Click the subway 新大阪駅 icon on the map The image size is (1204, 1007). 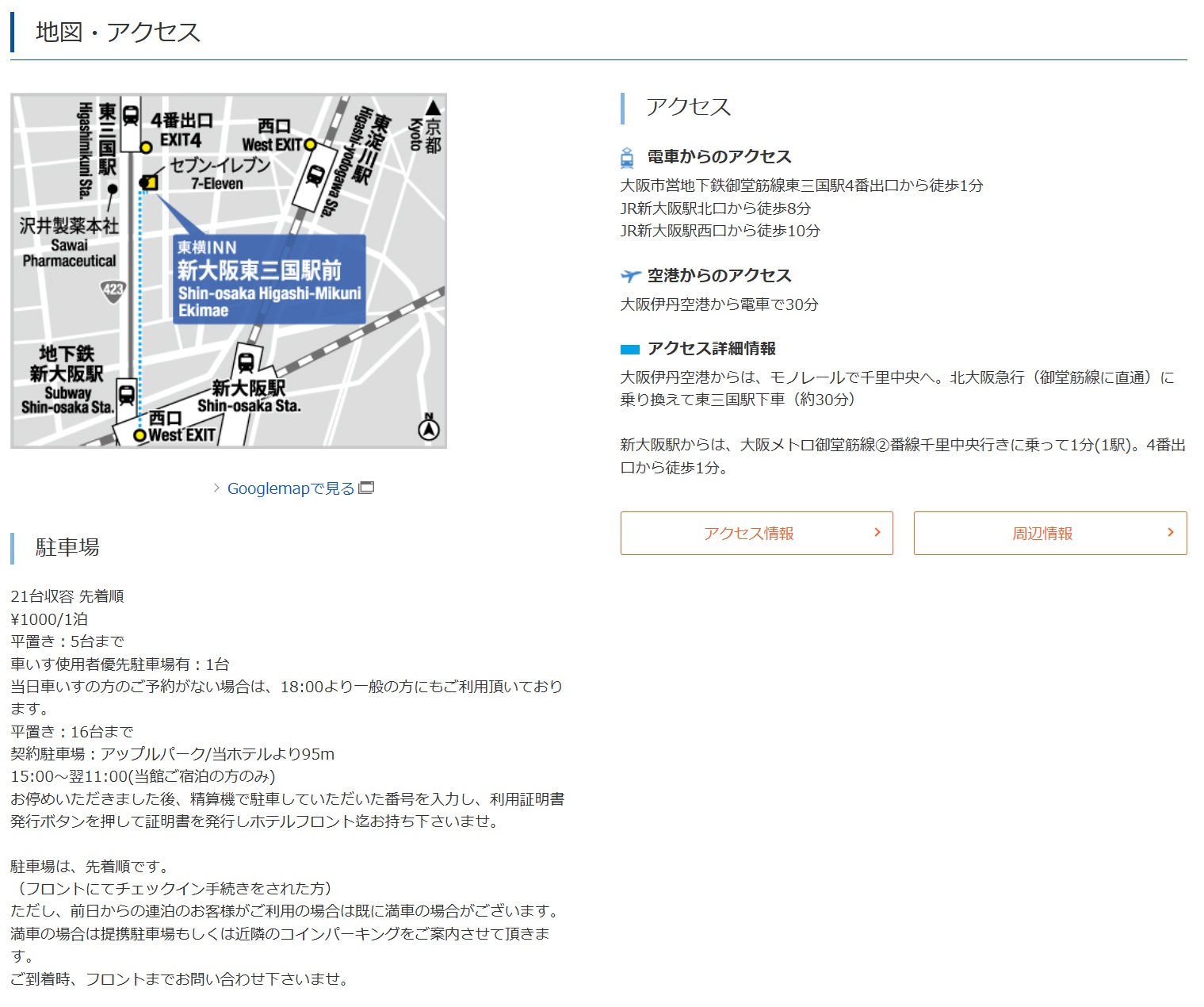(x=126, y=394)
